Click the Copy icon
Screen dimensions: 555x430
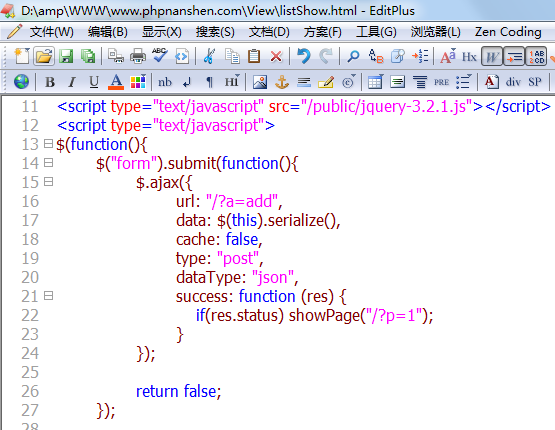click(232, 56)
